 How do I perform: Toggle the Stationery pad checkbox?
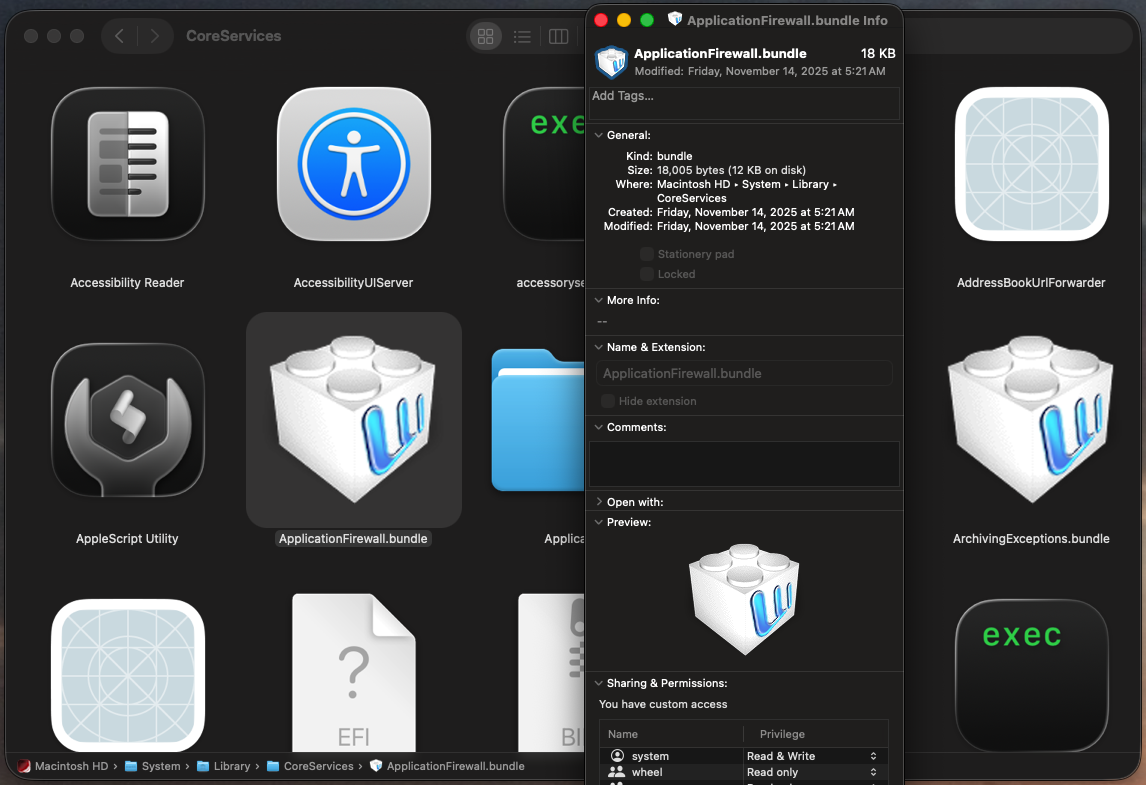click(647, 254)
